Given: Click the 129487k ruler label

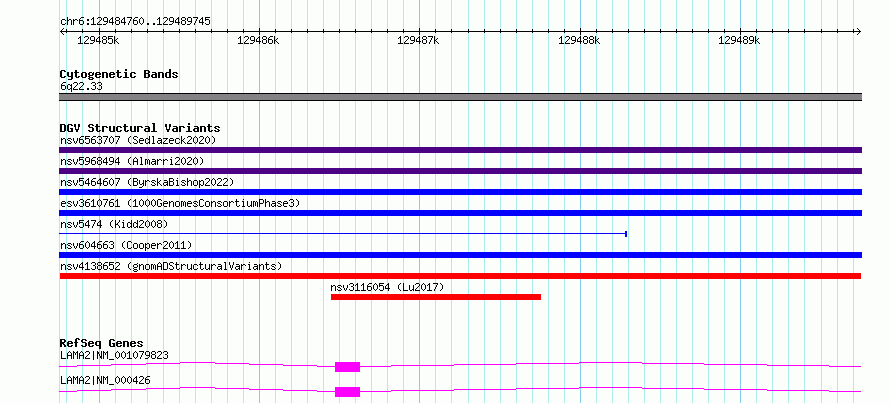Looking at the screenshot, I should pyautogui.click(x=418, y=40).
